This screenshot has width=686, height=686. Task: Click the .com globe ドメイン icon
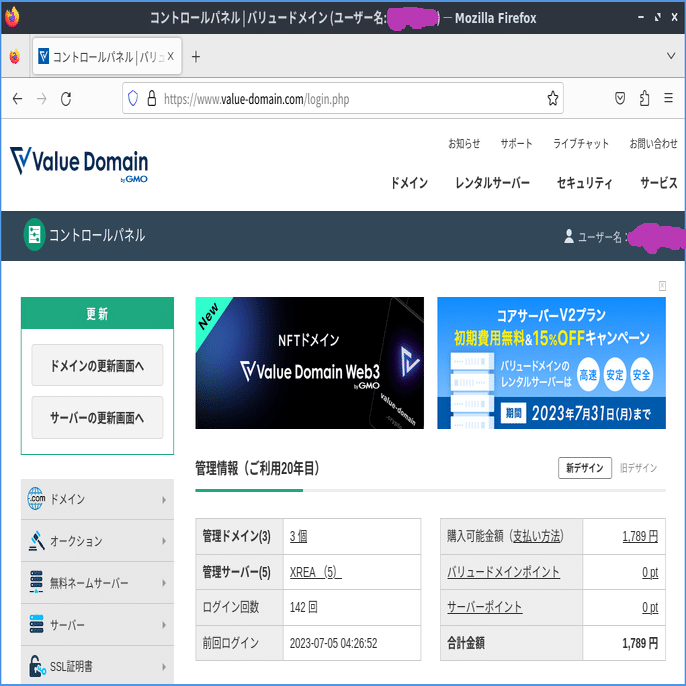tap(36, 499)
